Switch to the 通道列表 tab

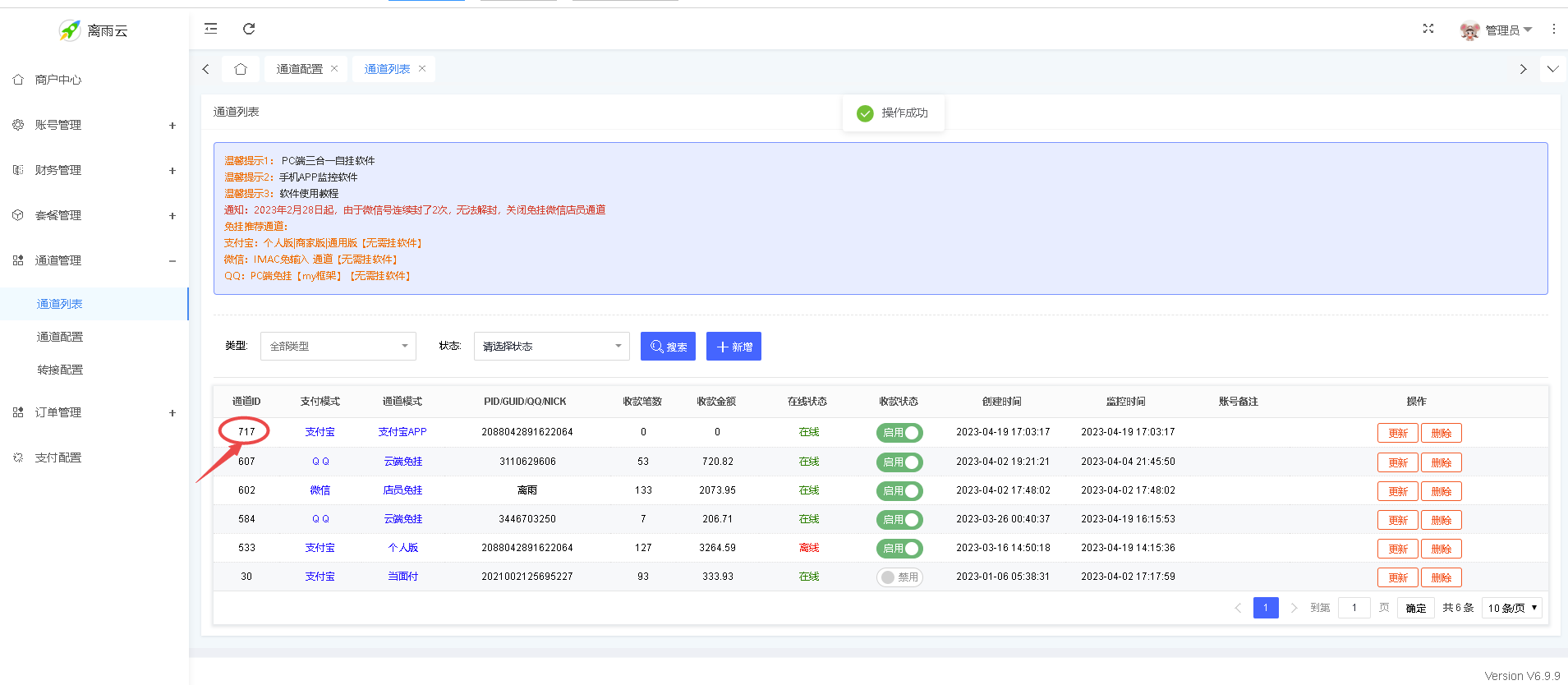click(x=387, y=69)
